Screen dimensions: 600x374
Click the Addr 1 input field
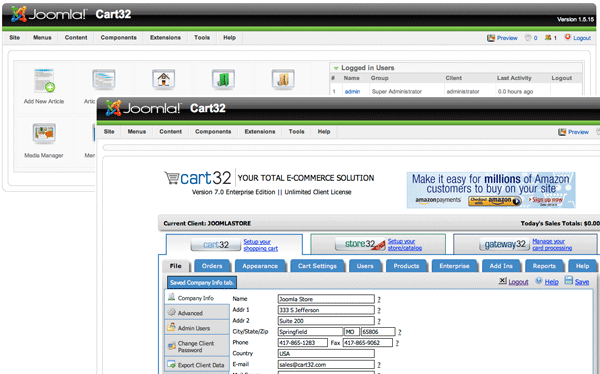(326, 310)
